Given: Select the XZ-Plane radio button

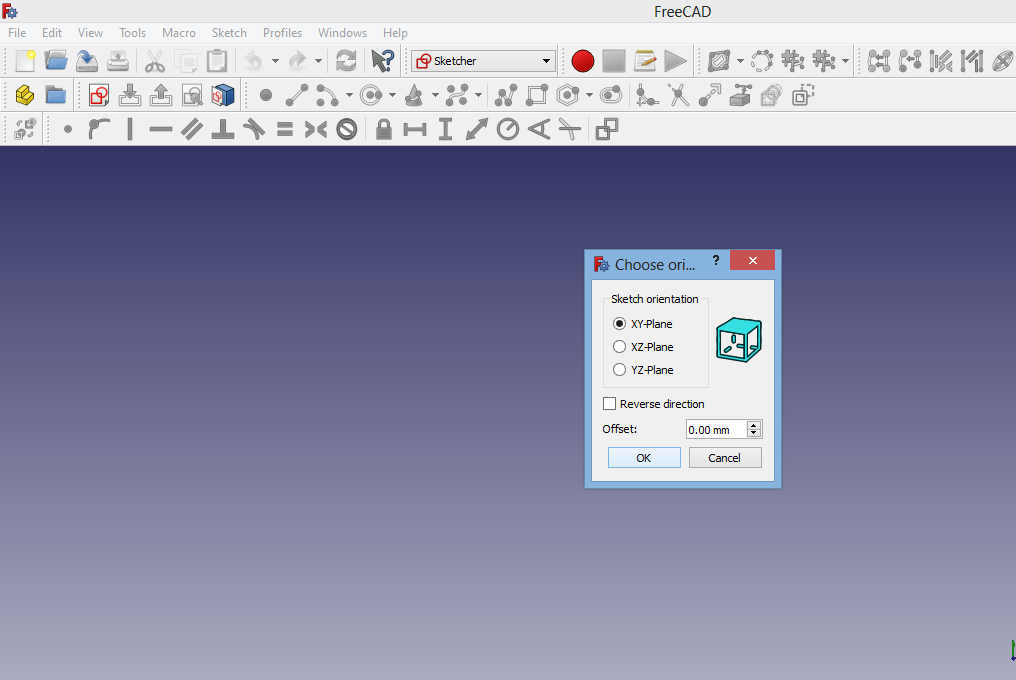Looking at the screenshot, I should [619, 347].
